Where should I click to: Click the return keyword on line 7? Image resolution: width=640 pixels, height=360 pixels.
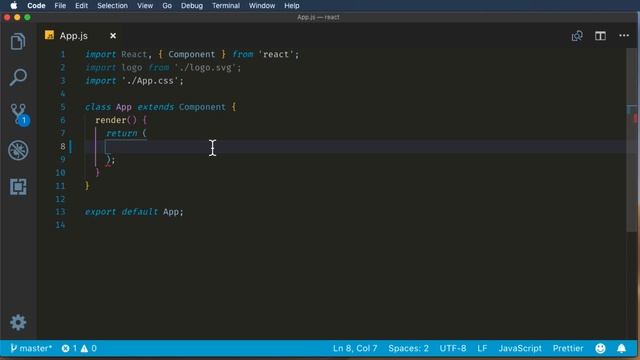(121, 133)
